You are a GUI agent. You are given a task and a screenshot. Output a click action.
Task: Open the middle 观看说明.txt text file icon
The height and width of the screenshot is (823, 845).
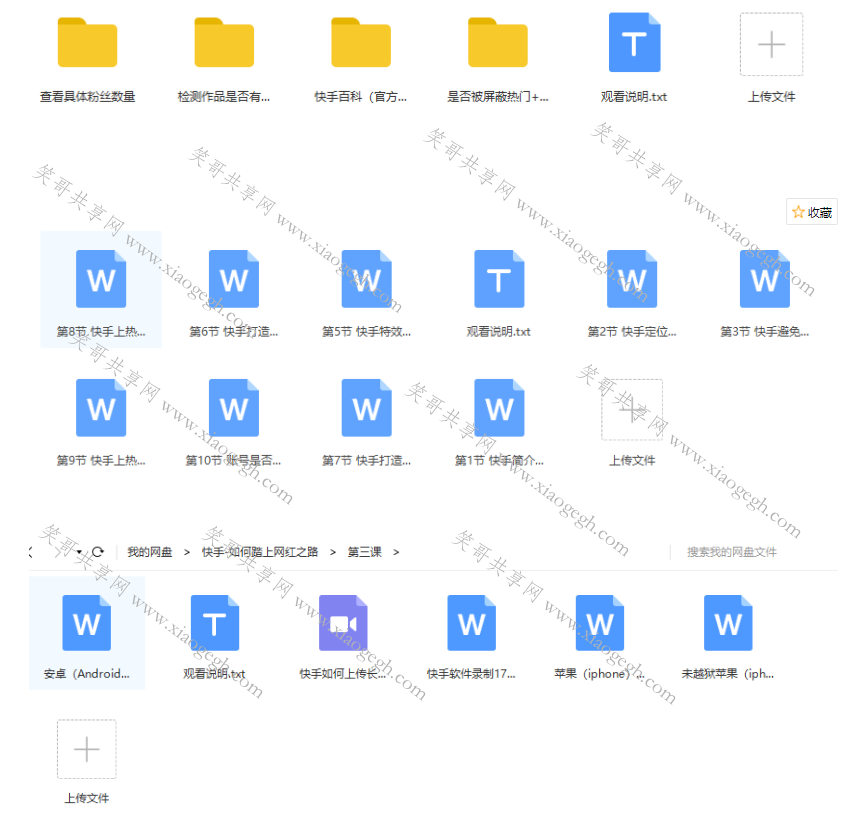coord(499,279)
